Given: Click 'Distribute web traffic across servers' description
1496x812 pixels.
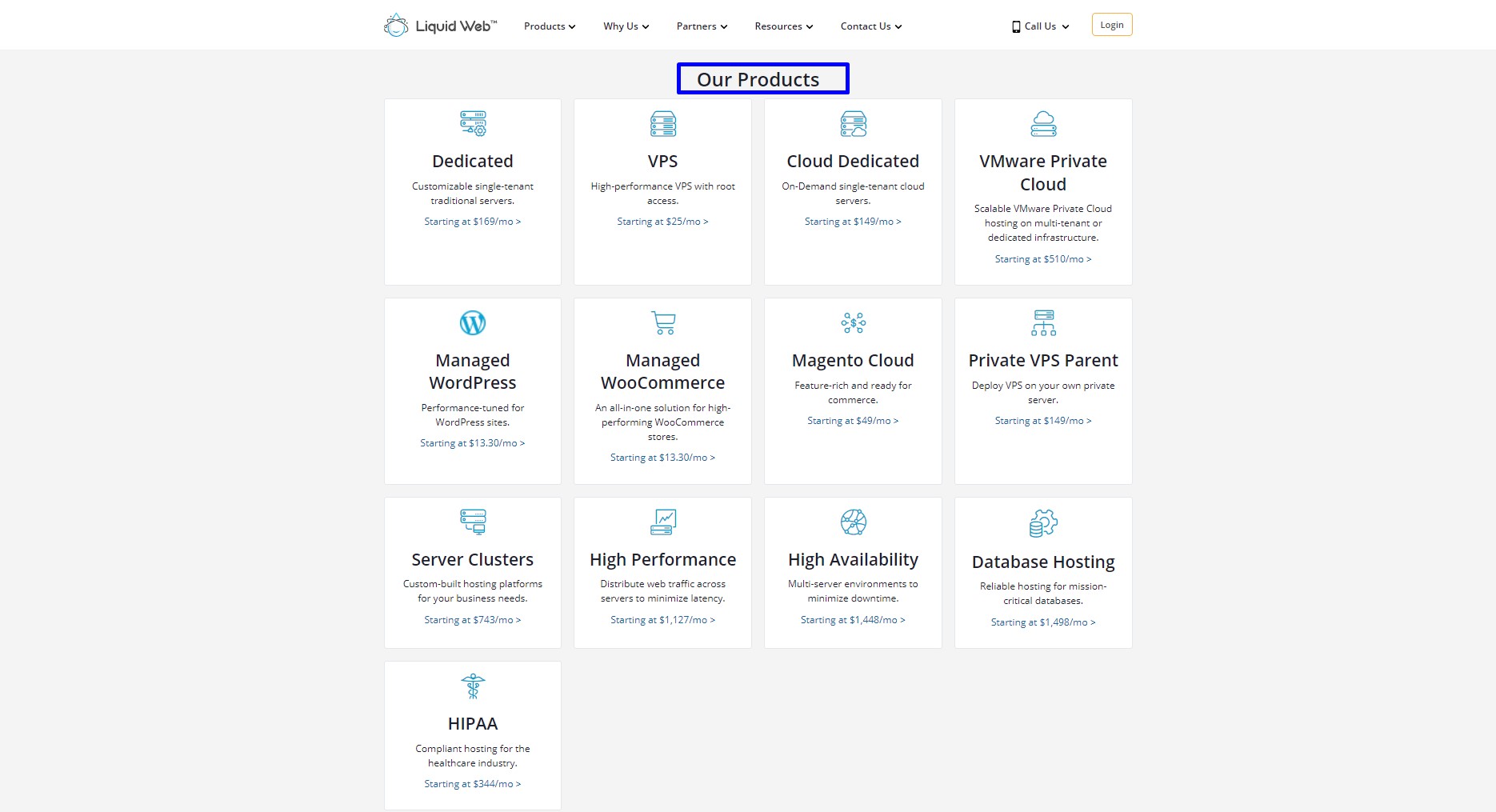Looking at the screenshot, I should [x=662, y=591].
